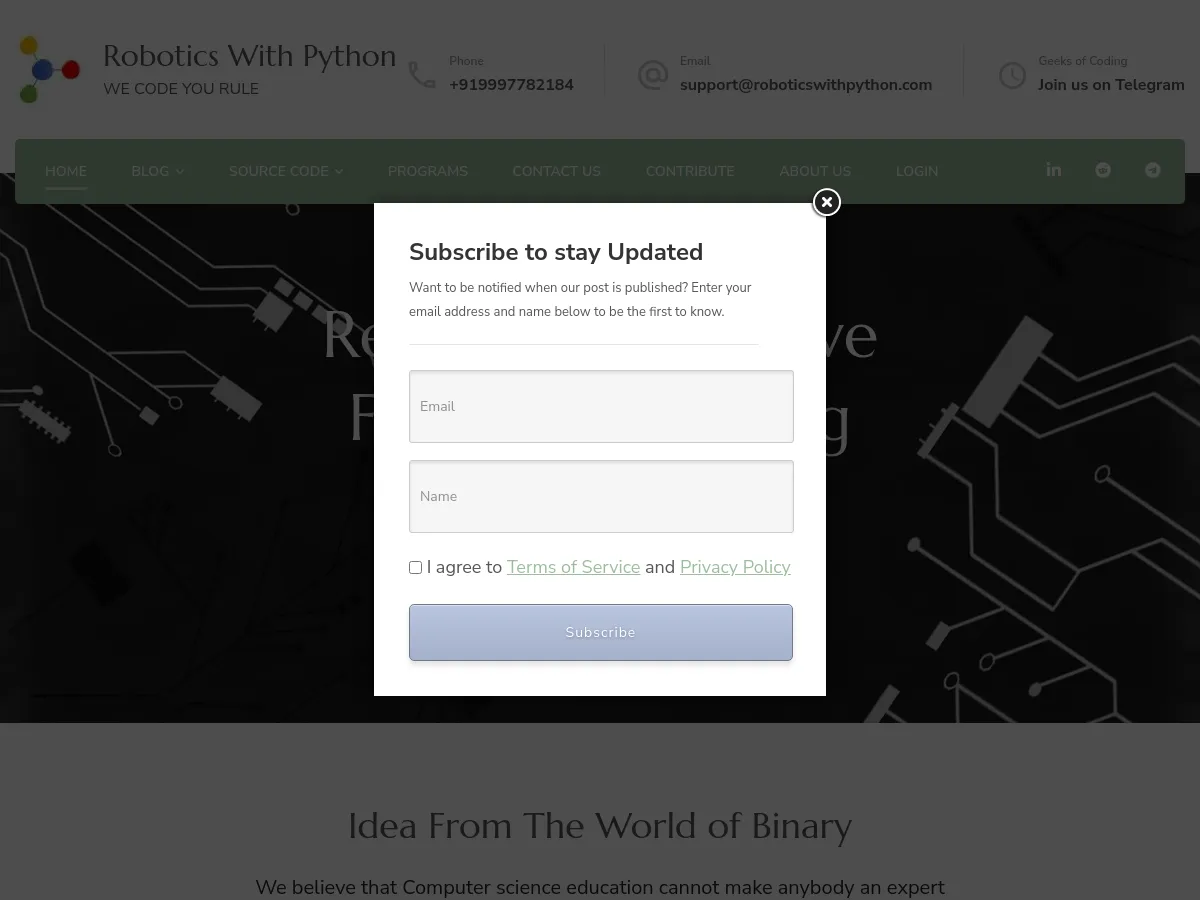
Task: Click the clock icon near Geeks of Coding
Action: pos(1012,75)
